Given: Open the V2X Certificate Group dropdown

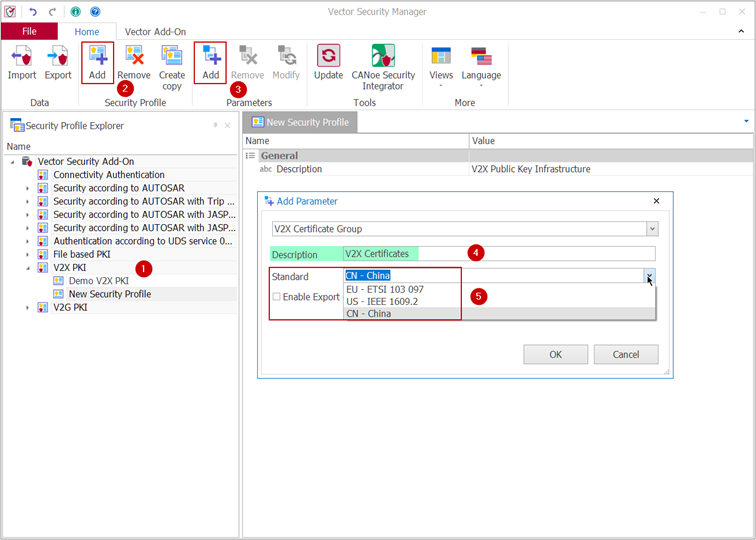Looking at the screenshot, I should point(652,229).
